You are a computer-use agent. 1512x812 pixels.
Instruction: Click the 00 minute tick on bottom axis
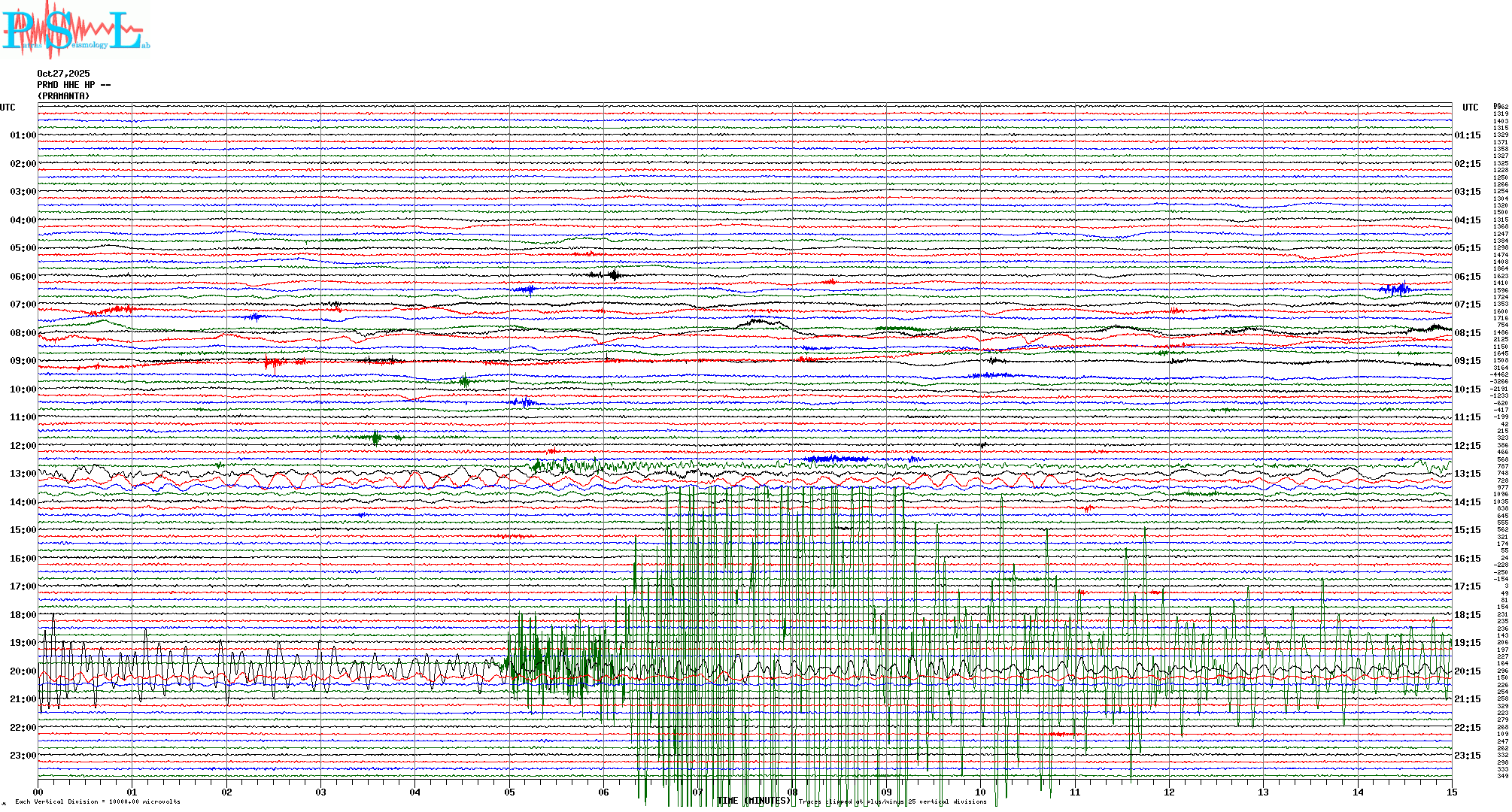(x=38, y=792)
